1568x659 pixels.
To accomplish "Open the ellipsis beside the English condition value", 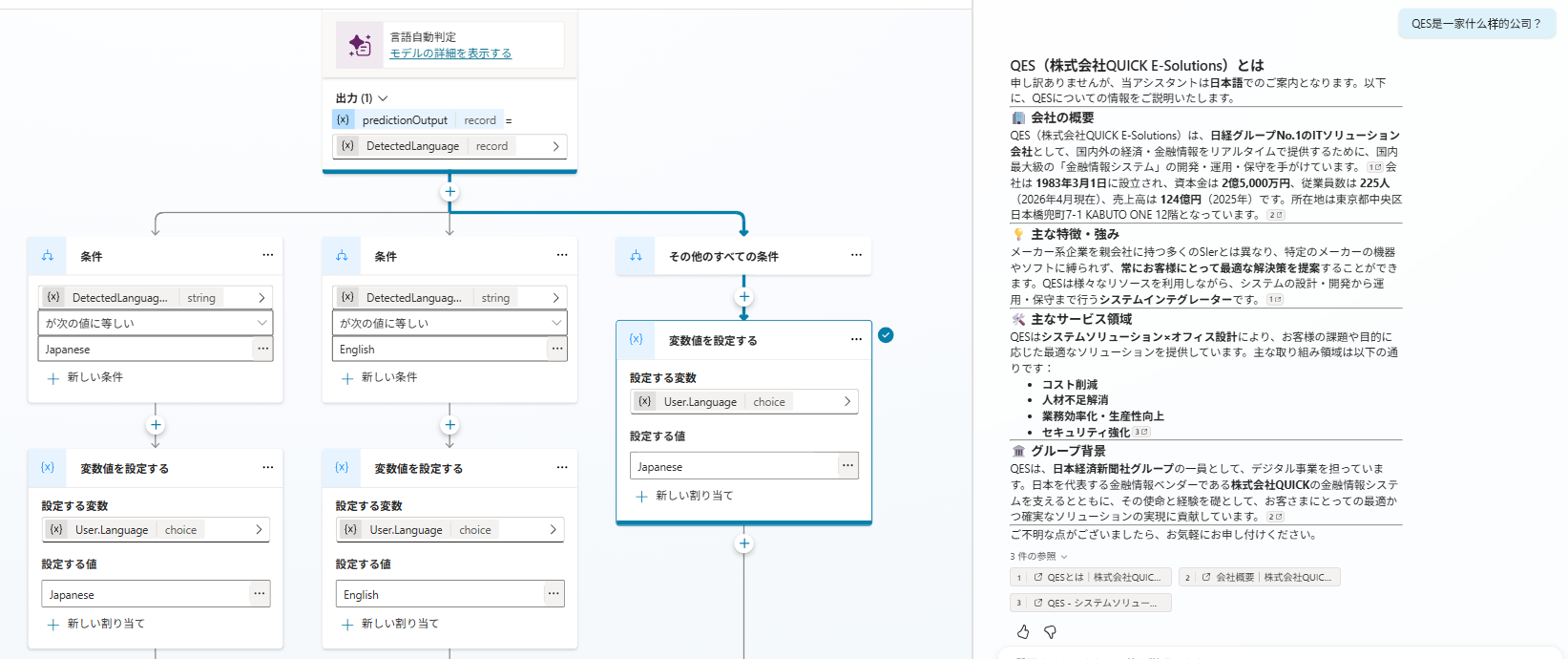I will coord(556,350).
